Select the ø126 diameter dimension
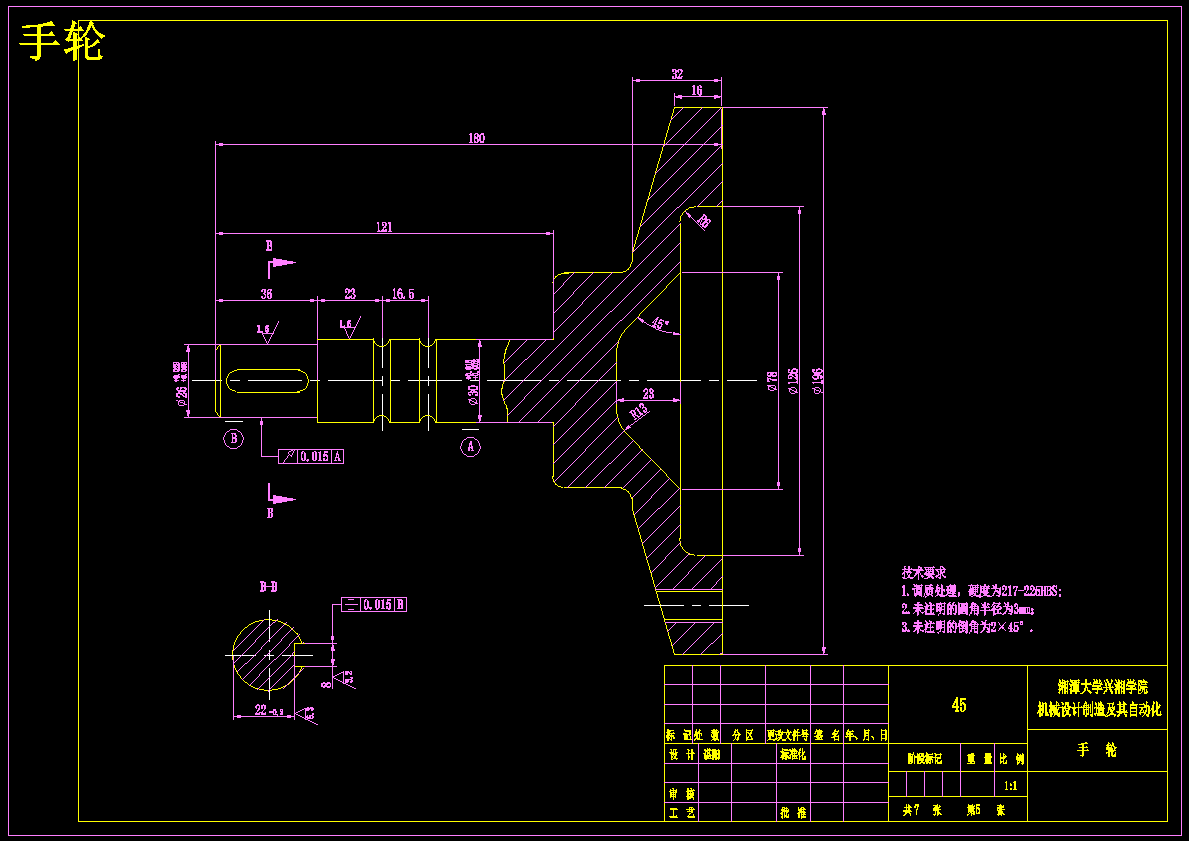This screenshot has height=841, width=1189. (x=793, y=381)
